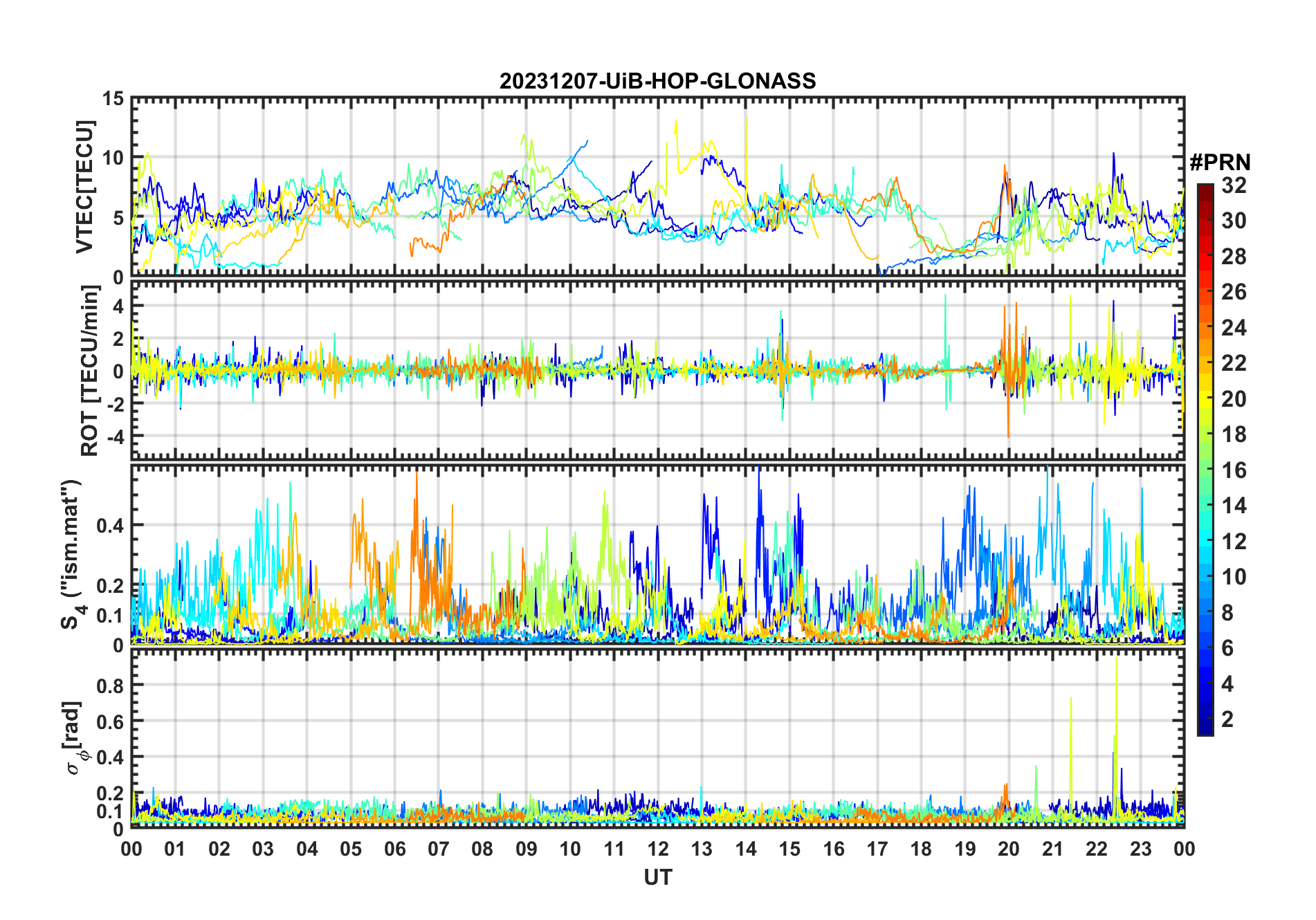Click S4 y-axis tick 0.4
The height and width of the screenshot is (920, 1316).
click(x=111, y=525)
